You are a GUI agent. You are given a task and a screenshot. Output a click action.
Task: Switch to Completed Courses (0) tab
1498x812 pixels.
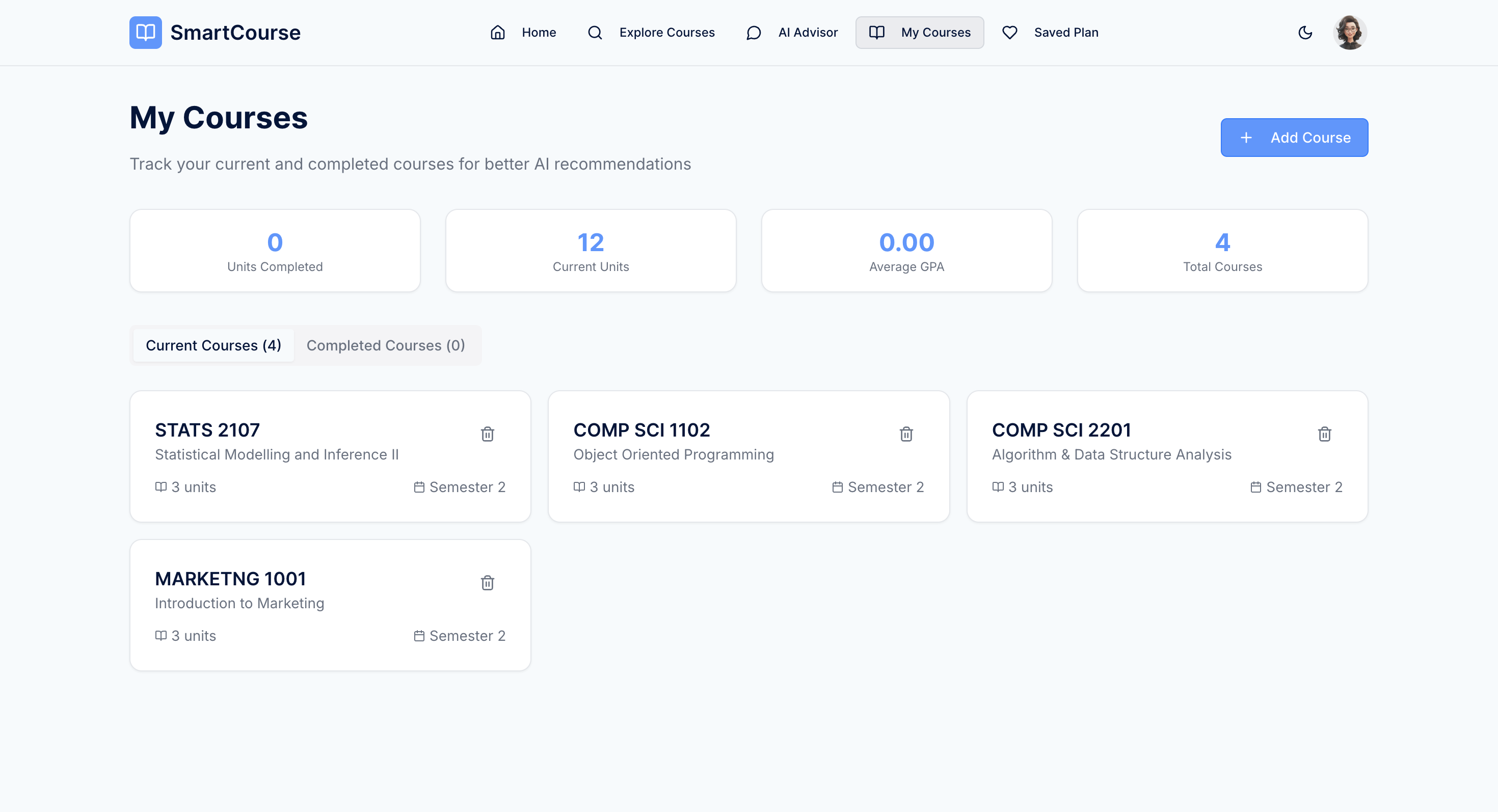click(386, 345)
